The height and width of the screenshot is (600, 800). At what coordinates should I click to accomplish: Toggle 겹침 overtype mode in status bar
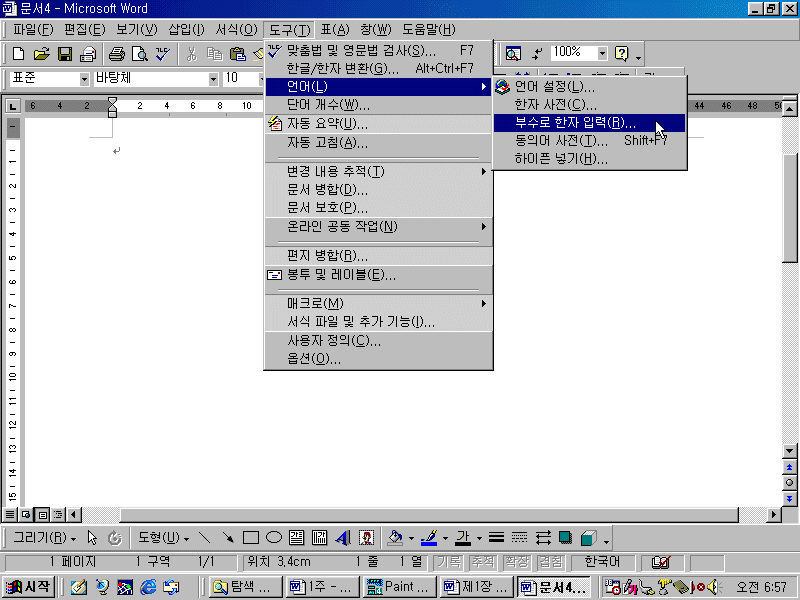(551, 562)
